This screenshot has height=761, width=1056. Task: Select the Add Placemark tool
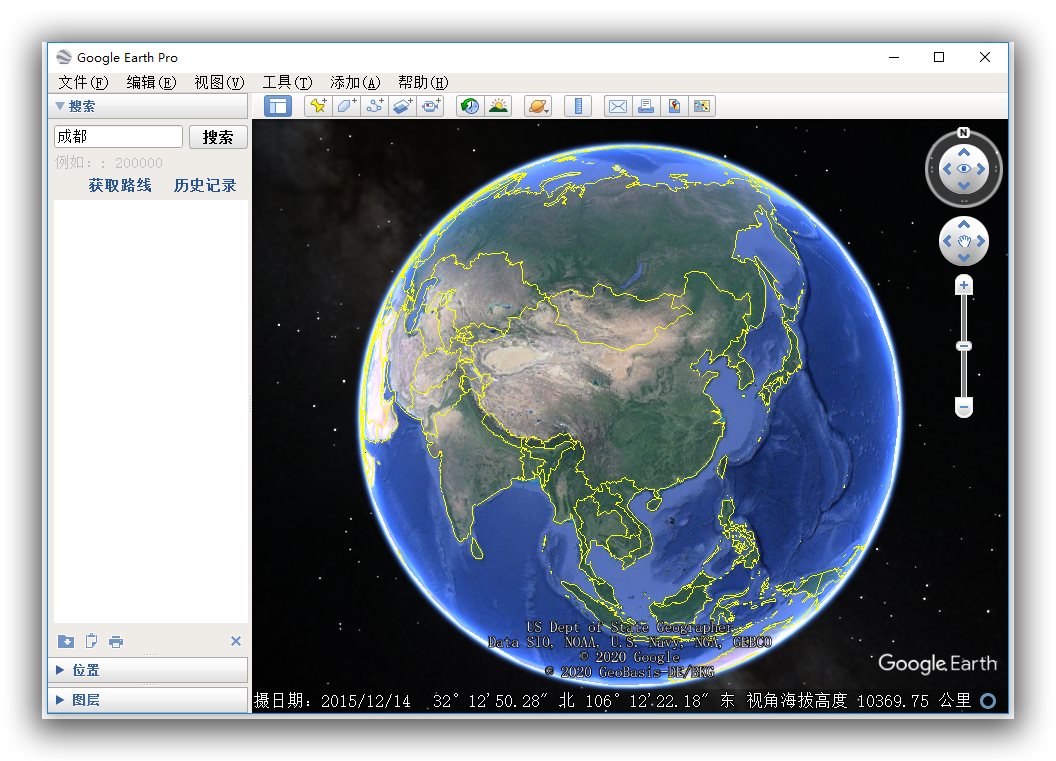[x=317, y=105]
